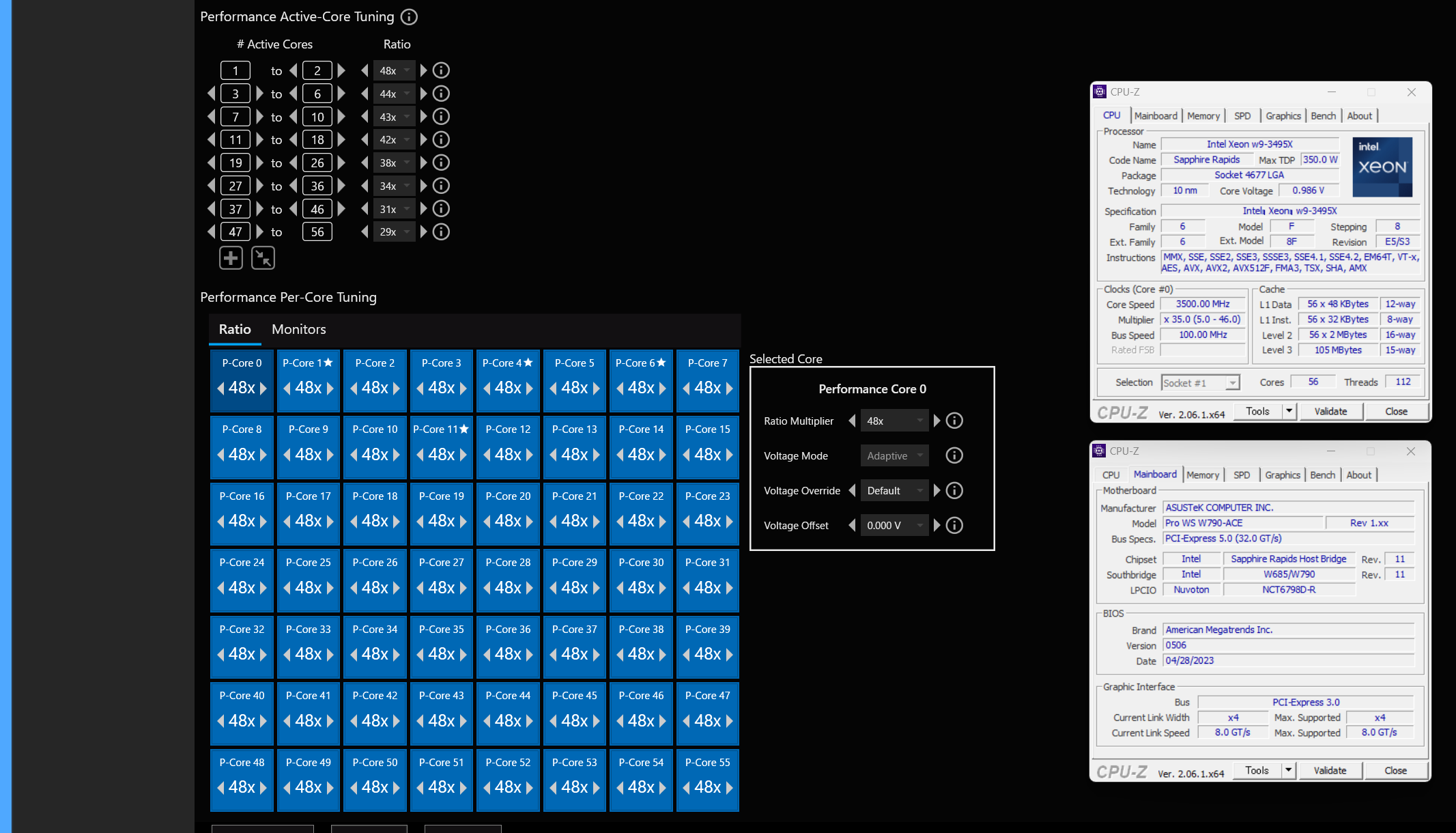Open SPD tab in lower CPU-Z window
The image size is (1456, 833).
tap(1242, 475)
